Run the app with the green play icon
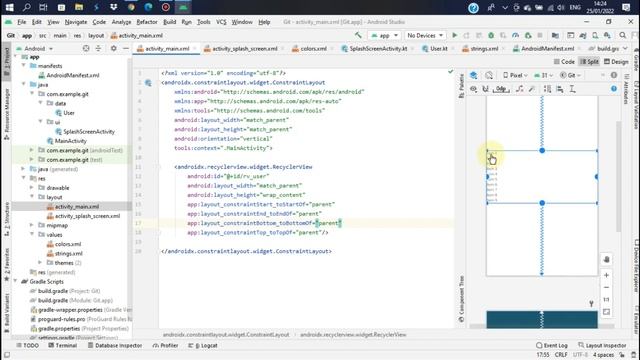This screenshot has height=360, width=640. tap(454, 36)
